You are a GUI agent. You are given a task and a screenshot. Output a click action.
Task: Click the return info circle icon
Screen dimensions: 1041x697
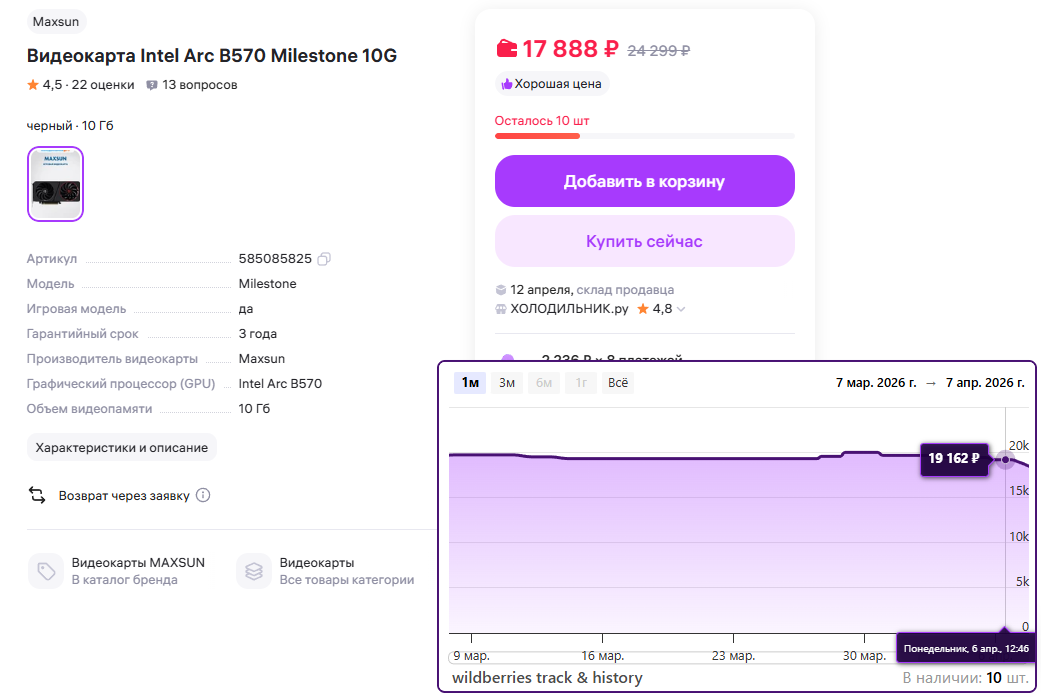(x=203, y=495)
